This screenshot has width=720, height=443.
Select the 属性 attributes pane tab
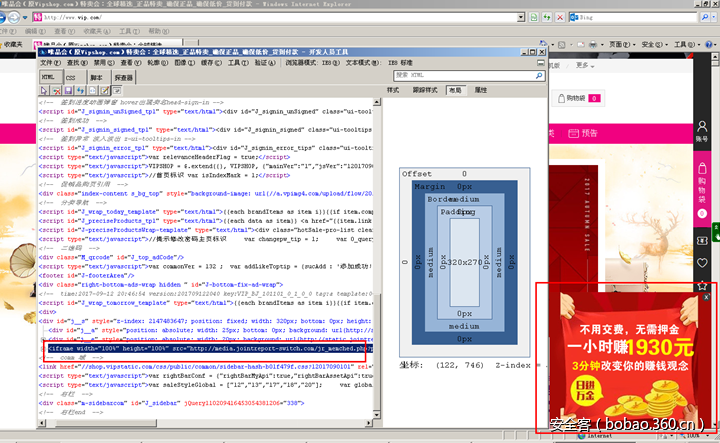(480, 89)
